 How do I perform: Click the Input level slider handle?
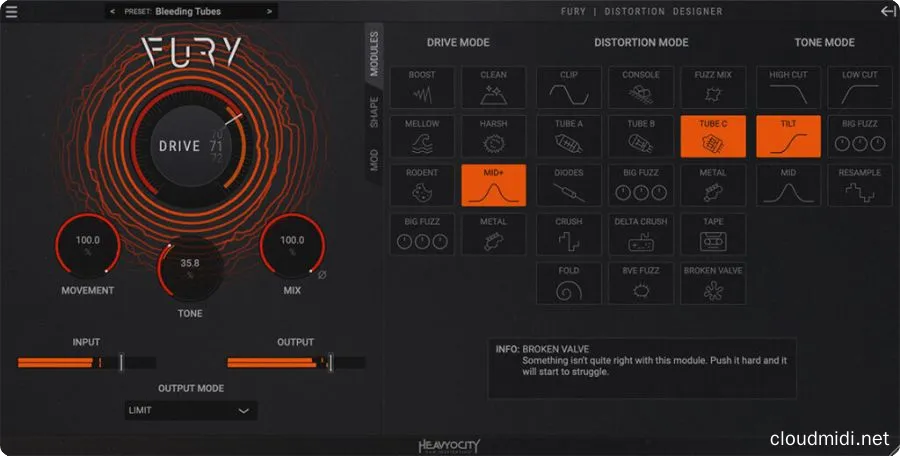[x=121, y=362]
